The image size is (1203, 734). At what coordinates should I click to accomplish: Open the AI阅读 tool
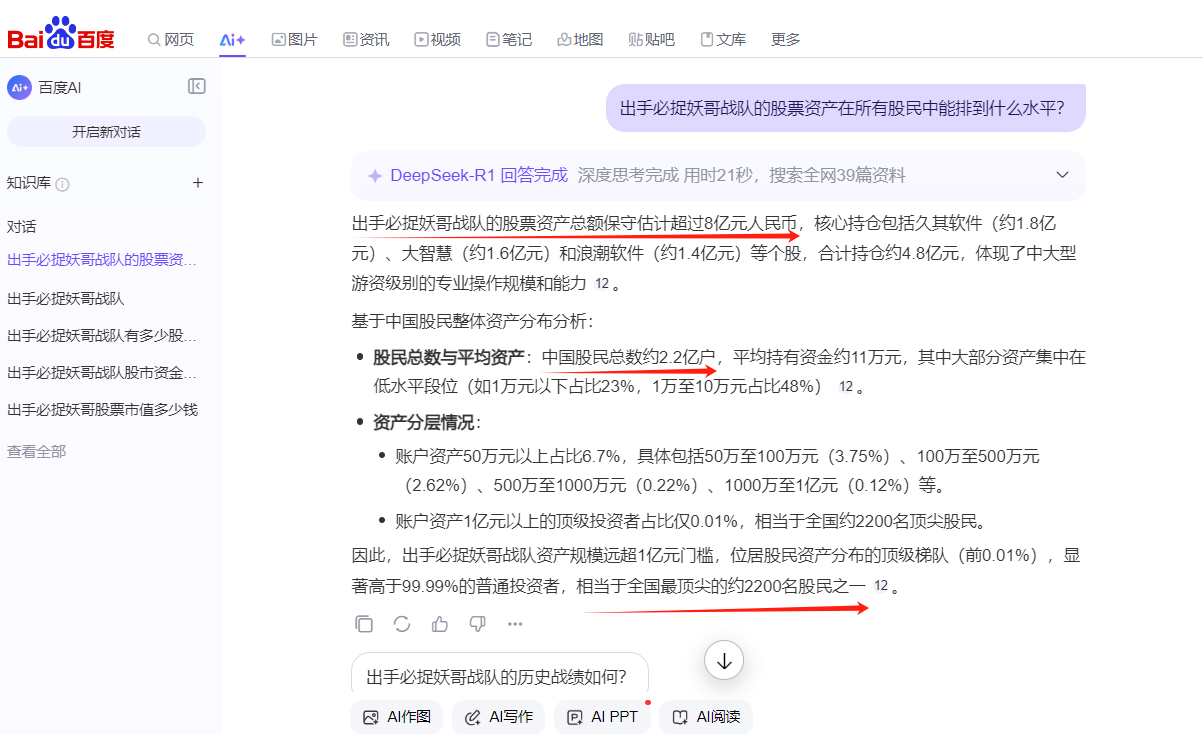click(706, 717)
